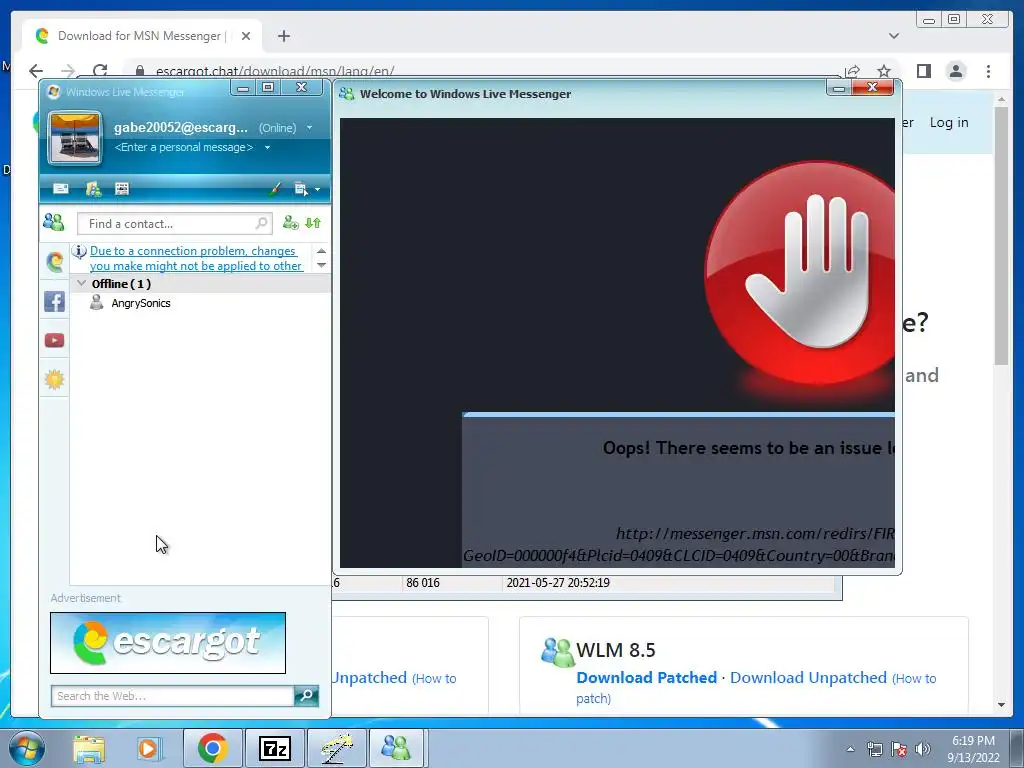This screenshot has width=1024, height=768.
Task: Open the Escargot tab in Messenger sidebar
Action: coord(54,262)
